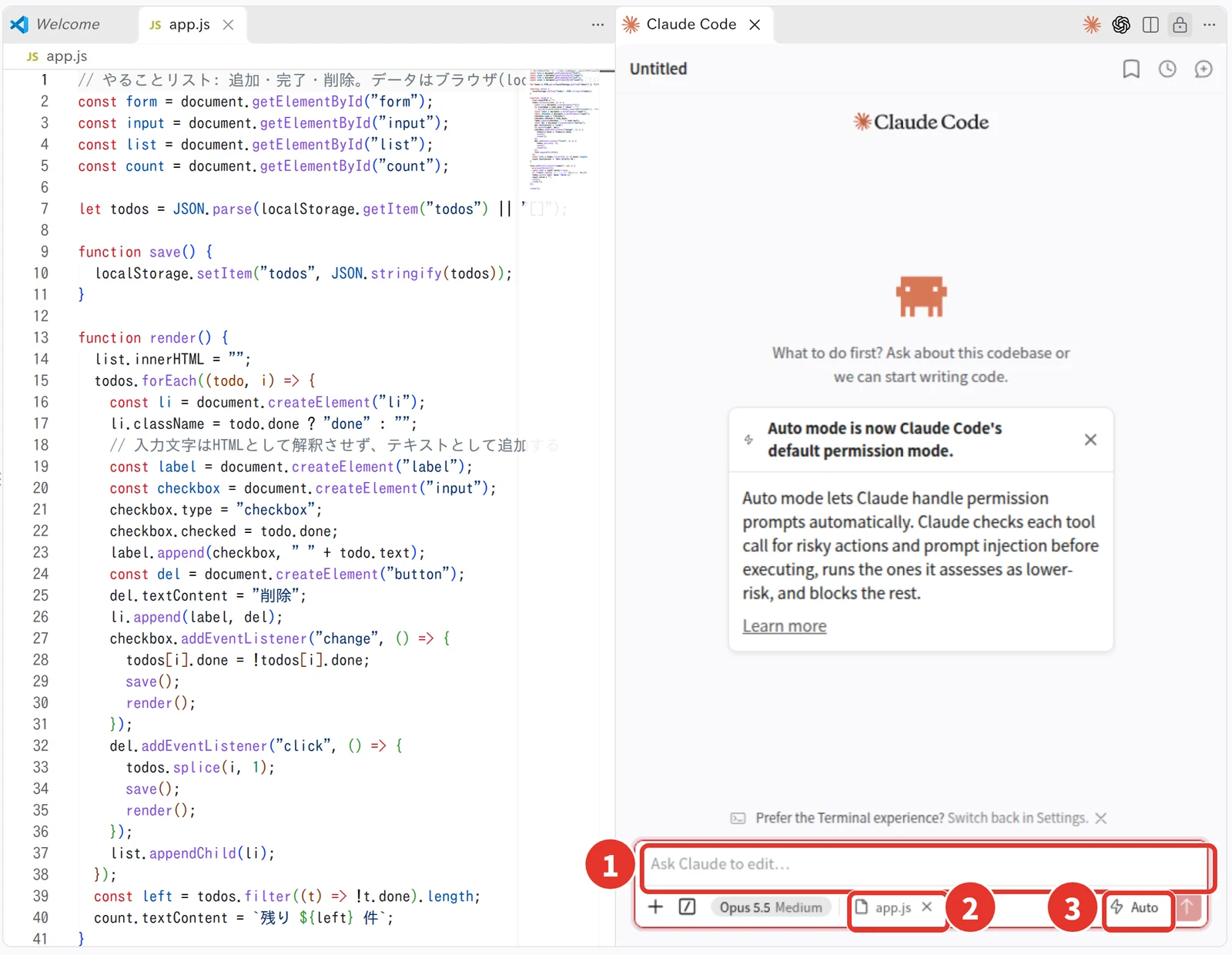The height and width of the screenshot is (955, 1232).
Task: Click the lock icon in editor toolbar
Action: pos(1180,25)
